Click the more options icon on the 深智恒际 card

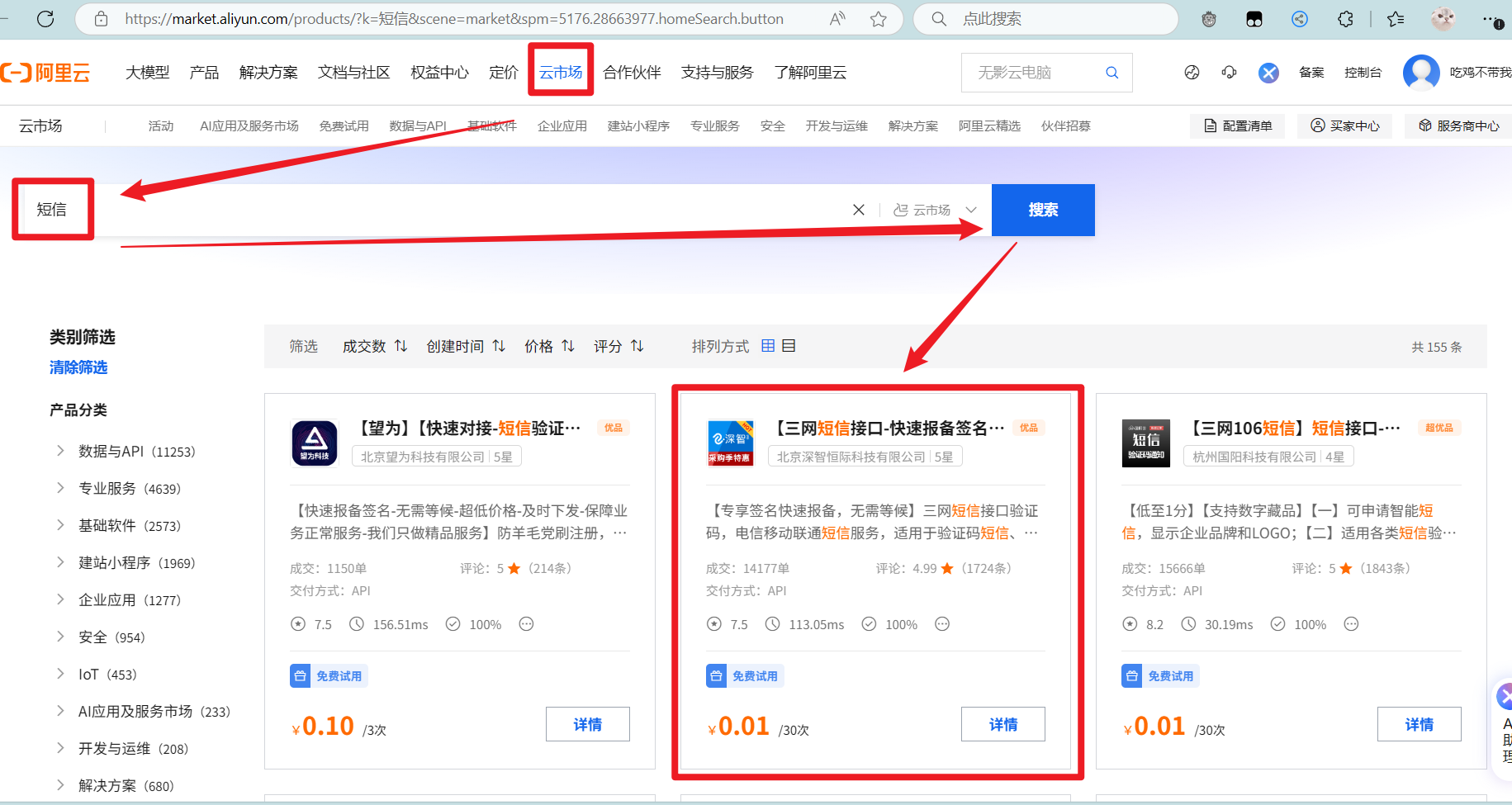pos(942,624)
